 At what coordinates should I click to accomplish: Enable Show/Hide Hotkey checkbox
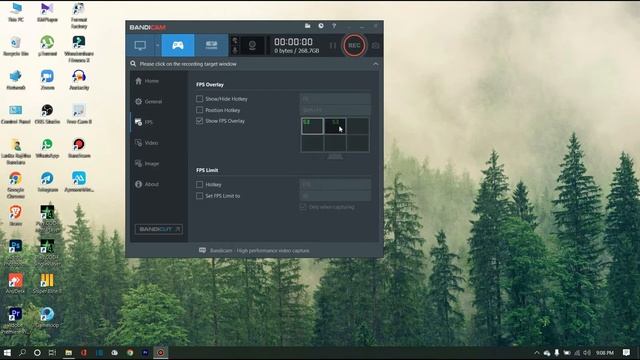pyautogui.click(x=199, y=99)
